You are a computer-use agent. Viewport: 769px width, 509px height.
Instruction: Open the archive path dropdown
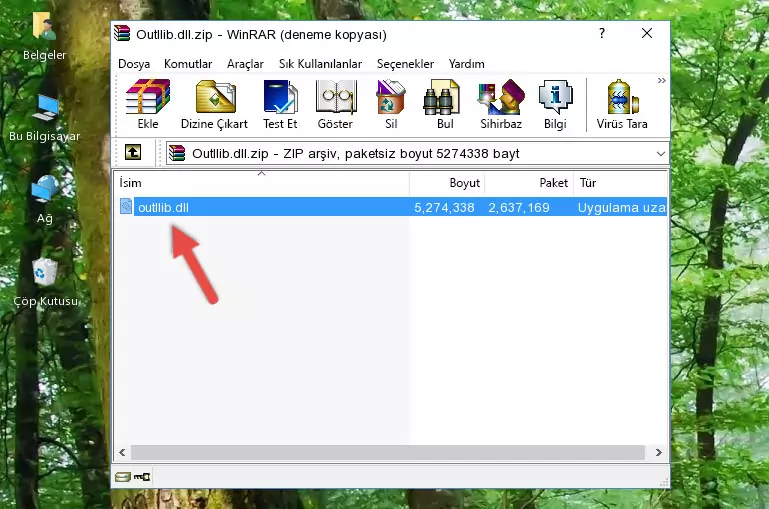tap(661, 153)
